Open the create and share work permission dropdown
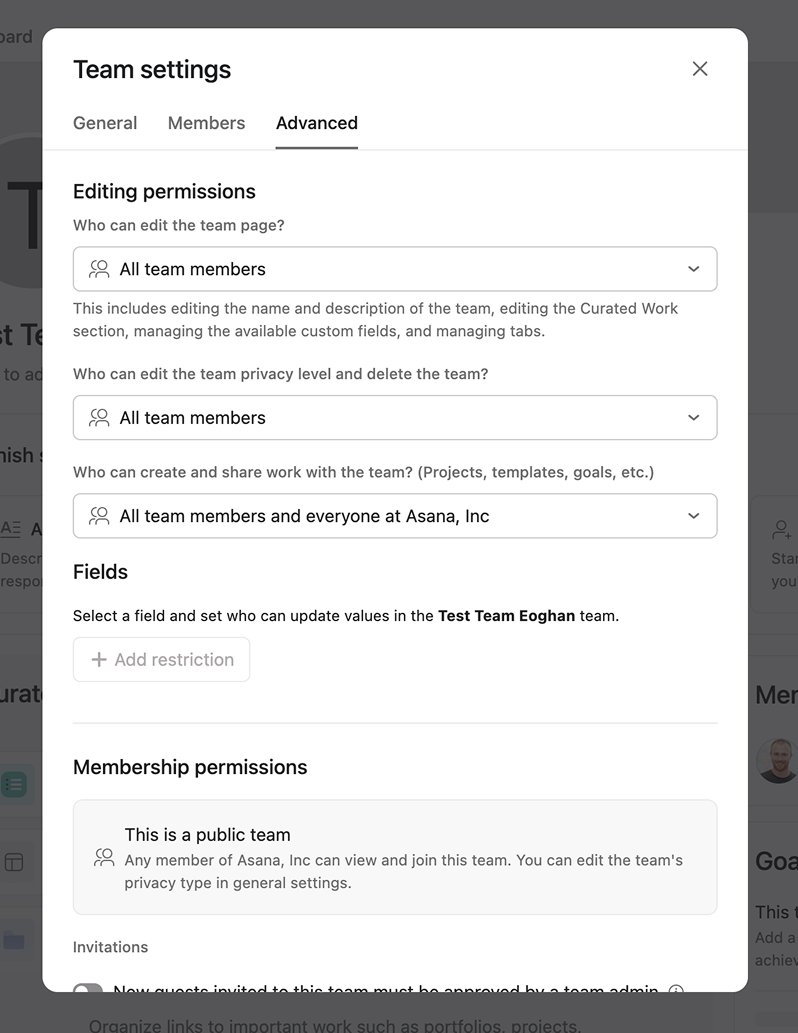Image resolution: width=798 pixels, height=1033 pixels. point(693,516)
